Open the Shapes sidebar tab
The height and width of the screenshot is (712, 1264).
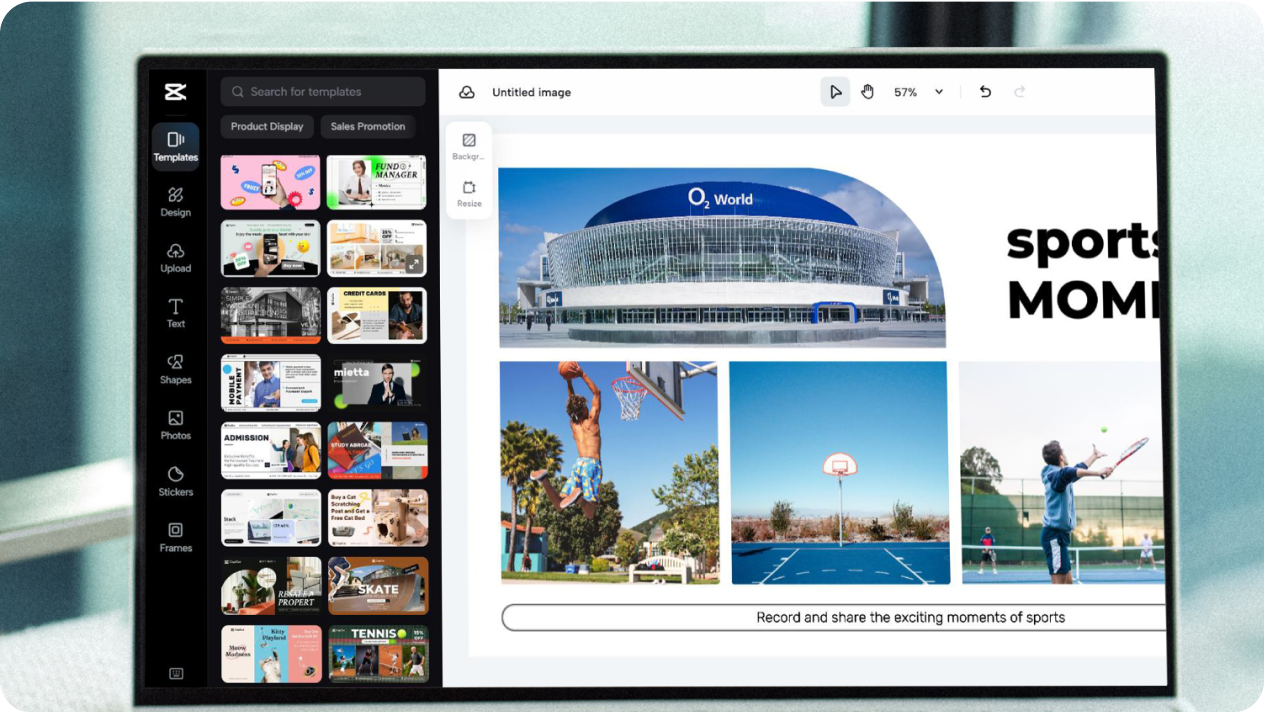coord(175,369)
